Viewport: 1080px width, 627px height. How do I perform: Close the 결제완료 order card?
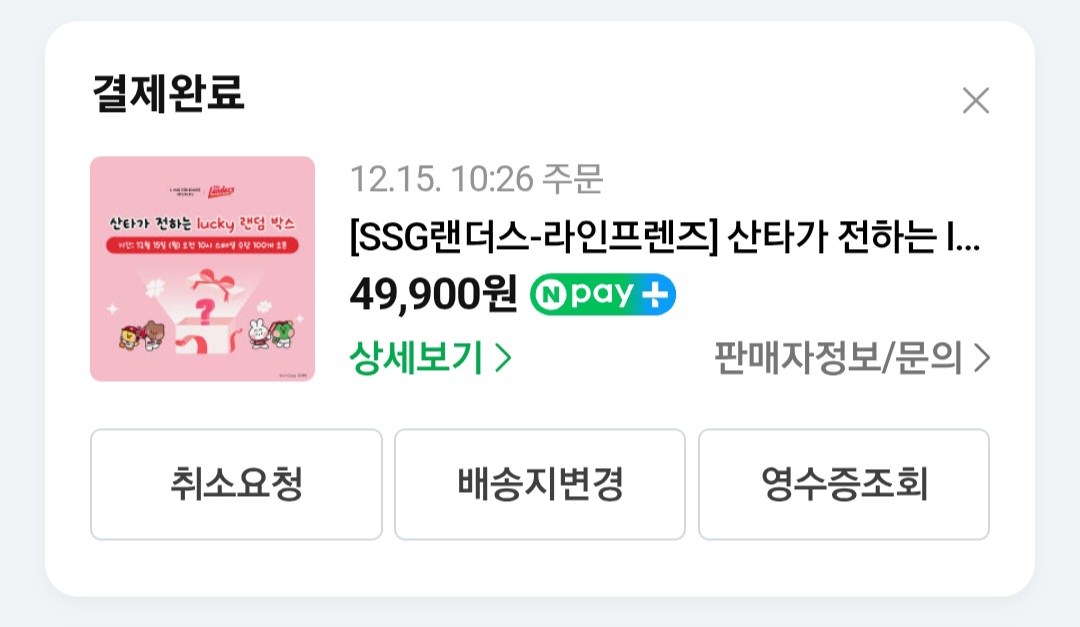[975, 101]
